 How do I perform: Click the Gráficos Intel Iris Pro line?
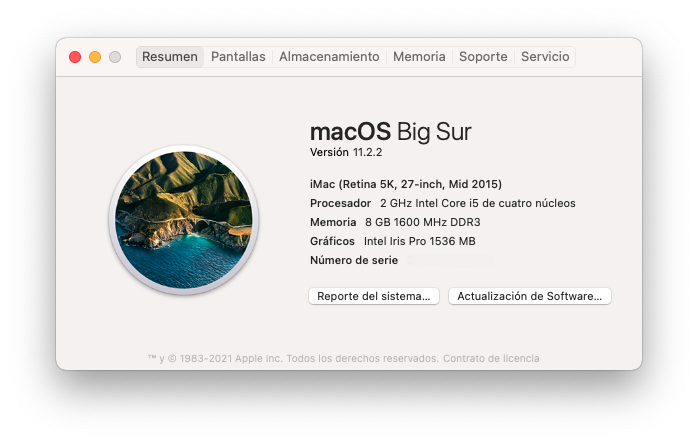(x=393, y=241)
